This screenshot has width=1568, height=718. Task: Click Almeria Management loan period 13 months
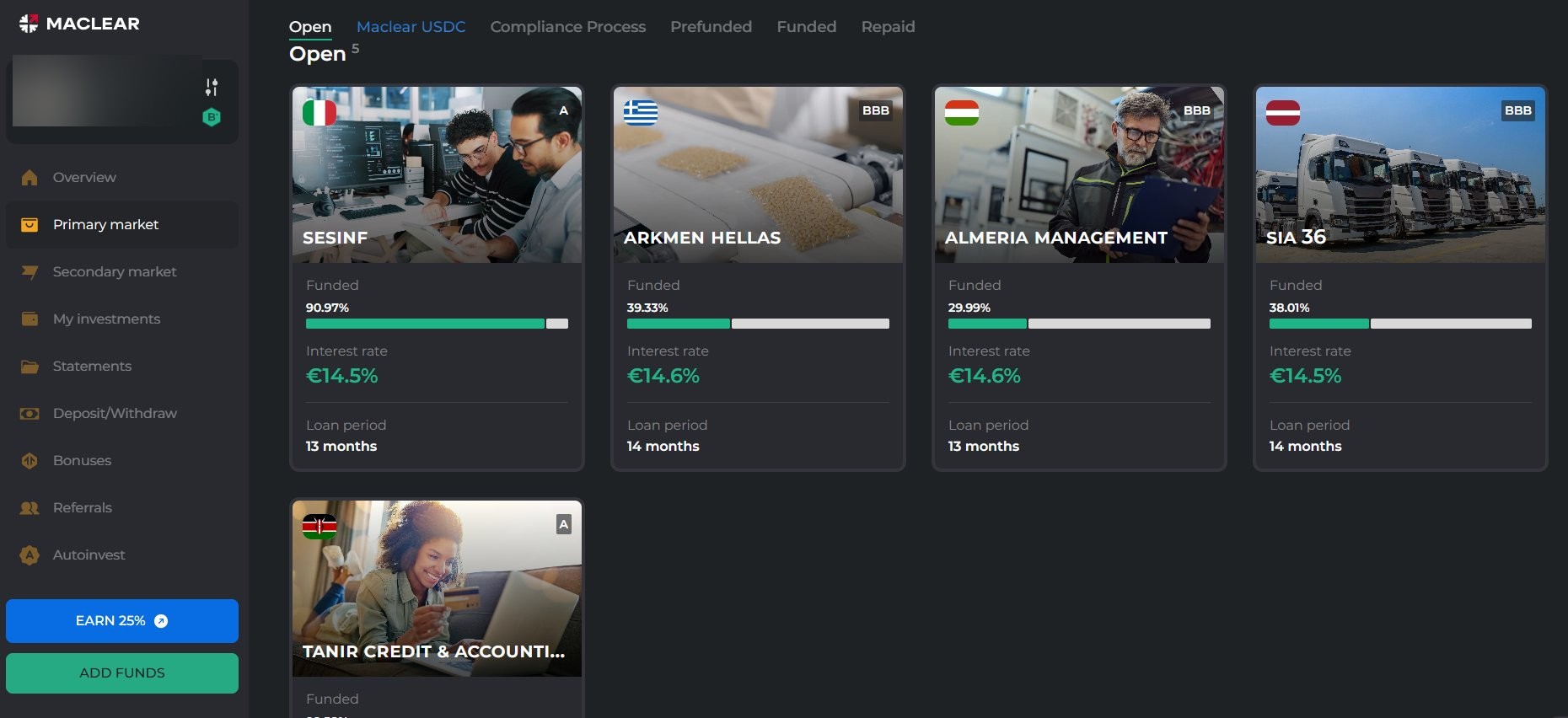pos(984,446)
